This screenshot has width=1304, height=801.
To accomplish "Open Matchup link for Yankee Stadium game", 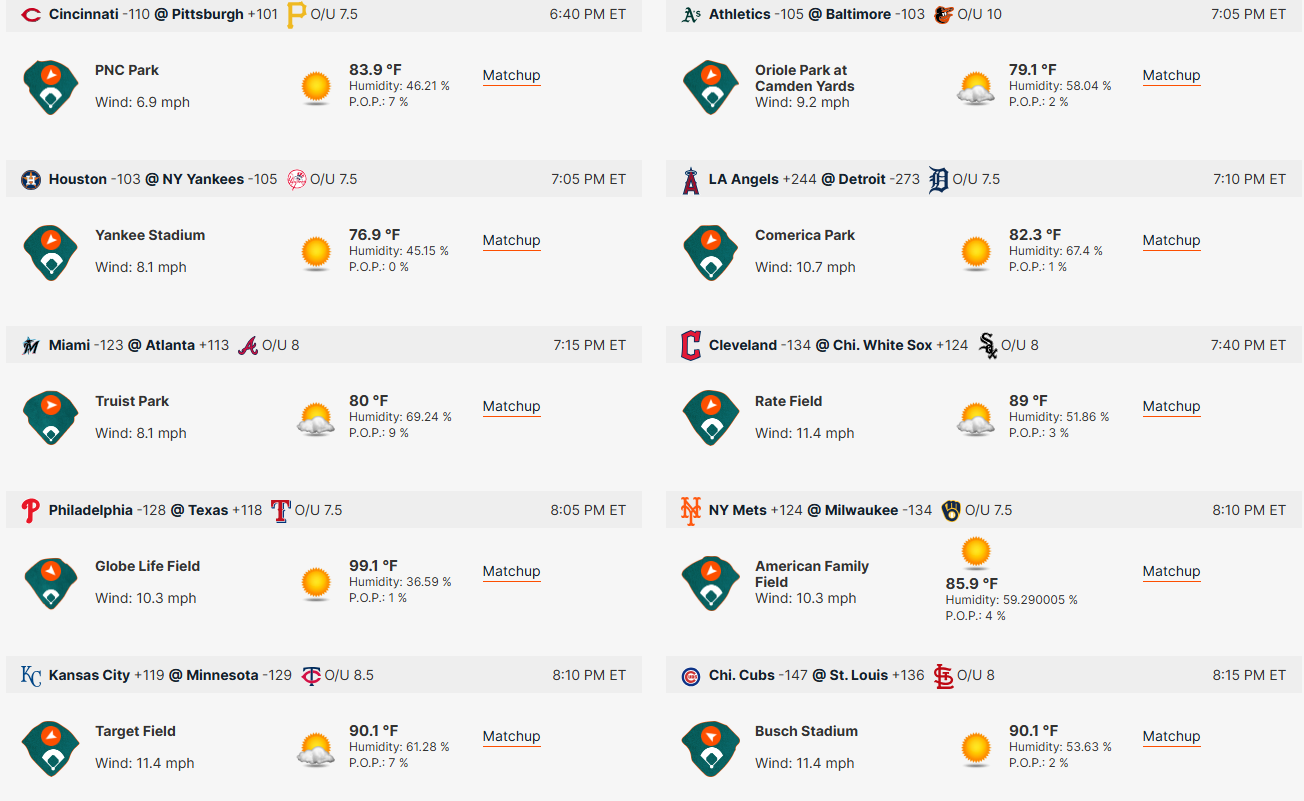I will 511,241.
